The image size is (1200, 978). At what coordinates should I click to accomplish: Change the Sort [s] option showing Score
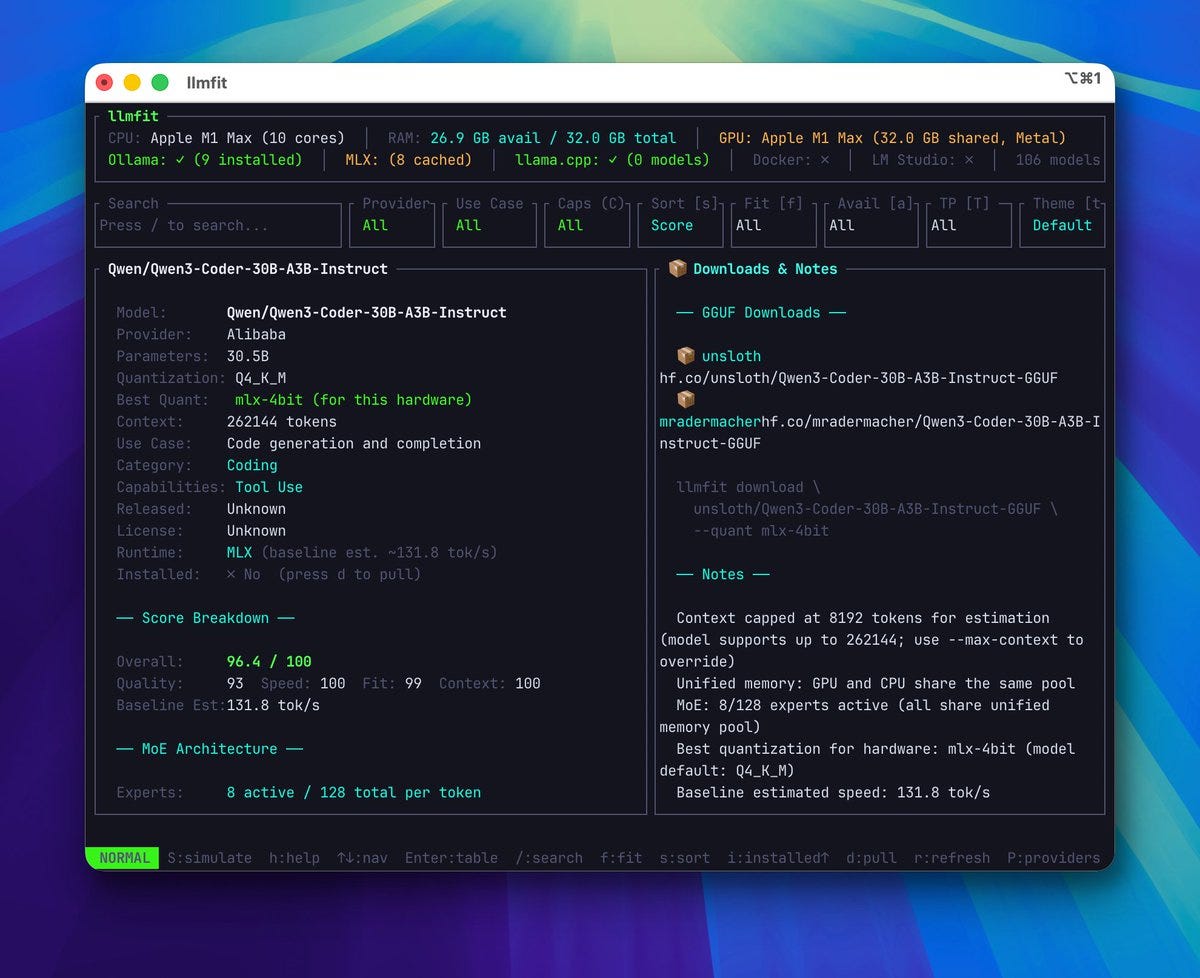pos(680,226)
